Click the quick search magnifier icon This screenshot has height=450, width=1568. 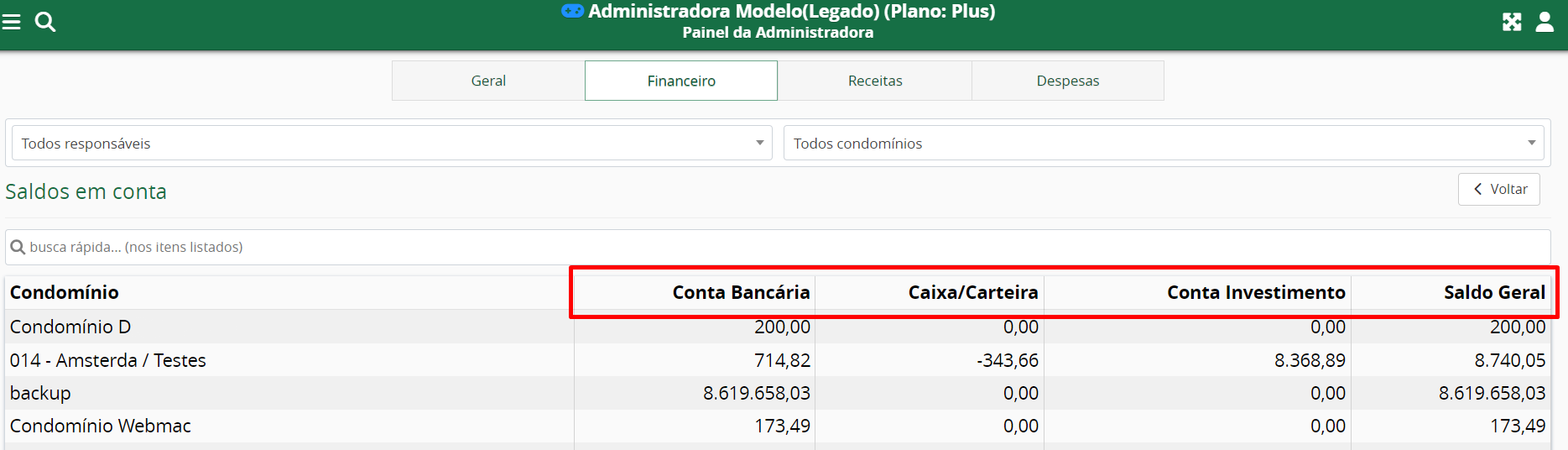click(17, 247)
